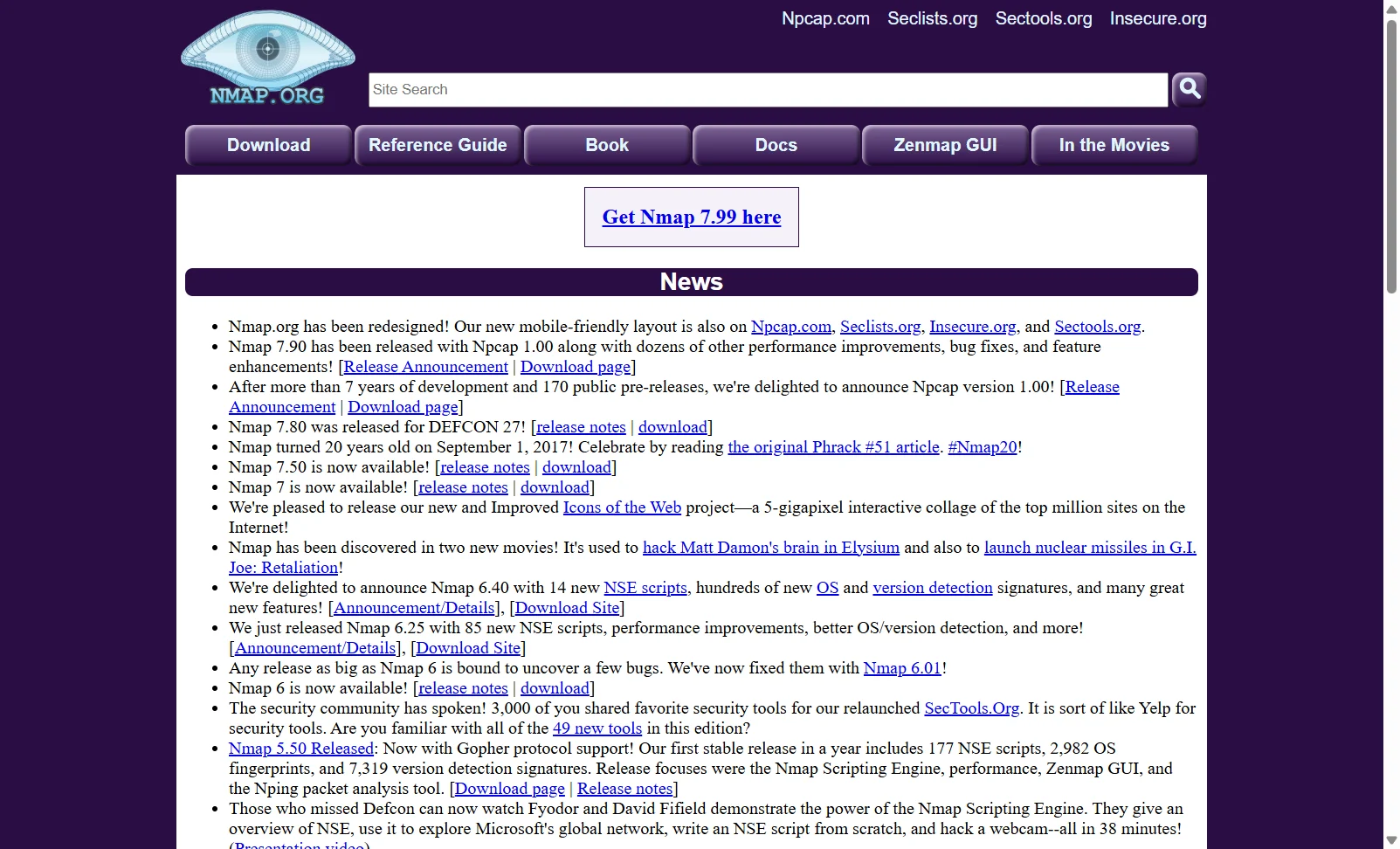Open Download page link for Nmap 7.90
Viewport: 1400px width, 849px height.
tap(576, 367)
